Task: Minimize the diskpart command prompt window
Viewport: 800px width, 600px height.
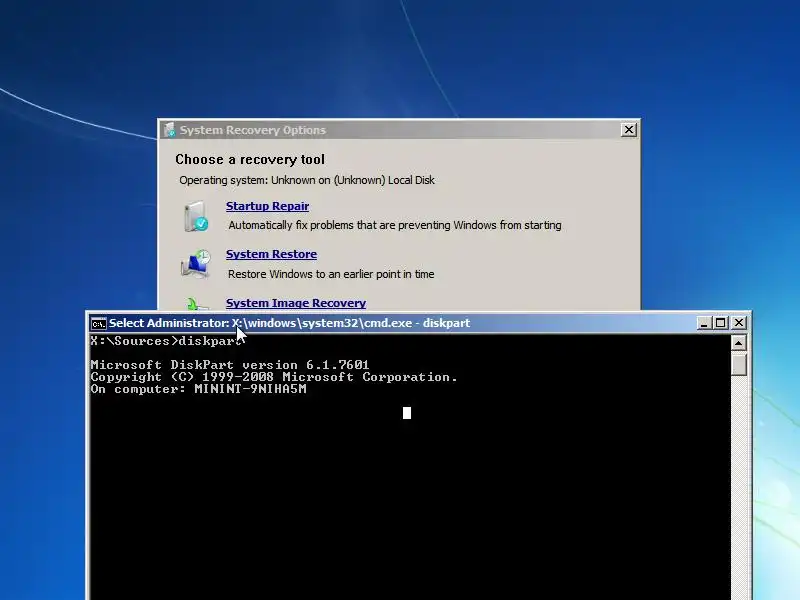Action: (x=704, y=323)
